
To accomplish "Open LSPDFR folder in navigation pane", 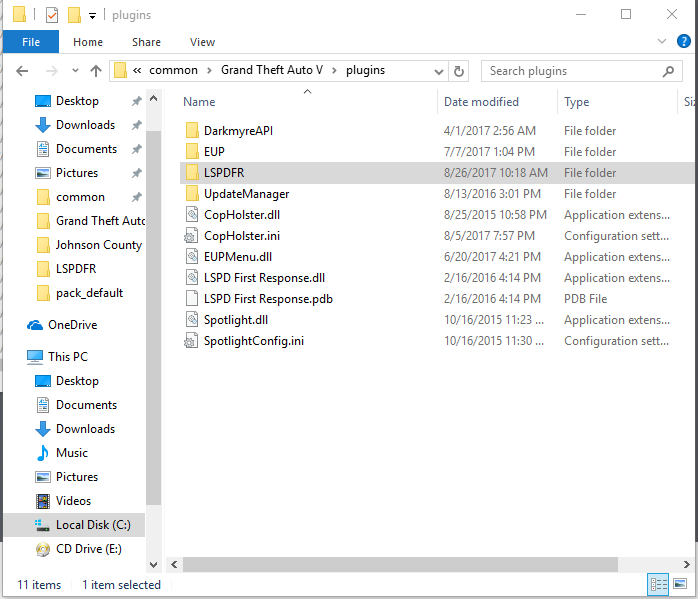I will tap(76, 269).
